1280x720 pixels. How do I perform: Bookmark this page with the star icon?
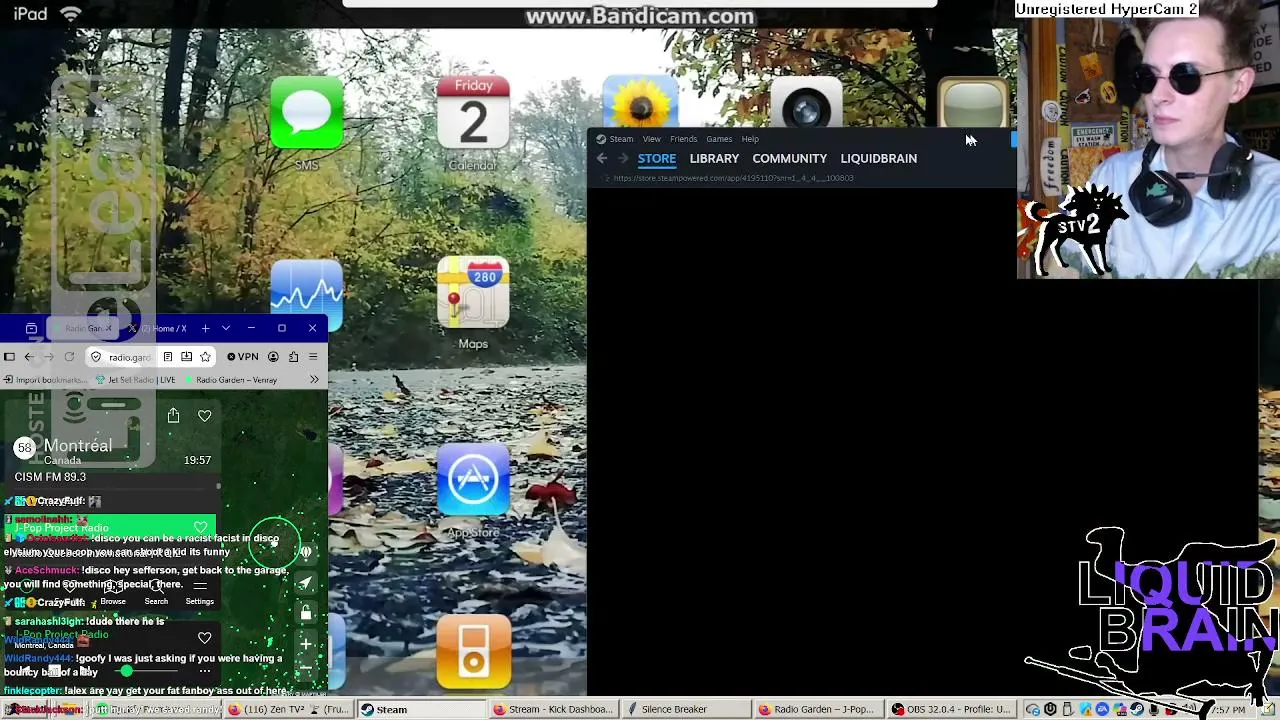205,357
